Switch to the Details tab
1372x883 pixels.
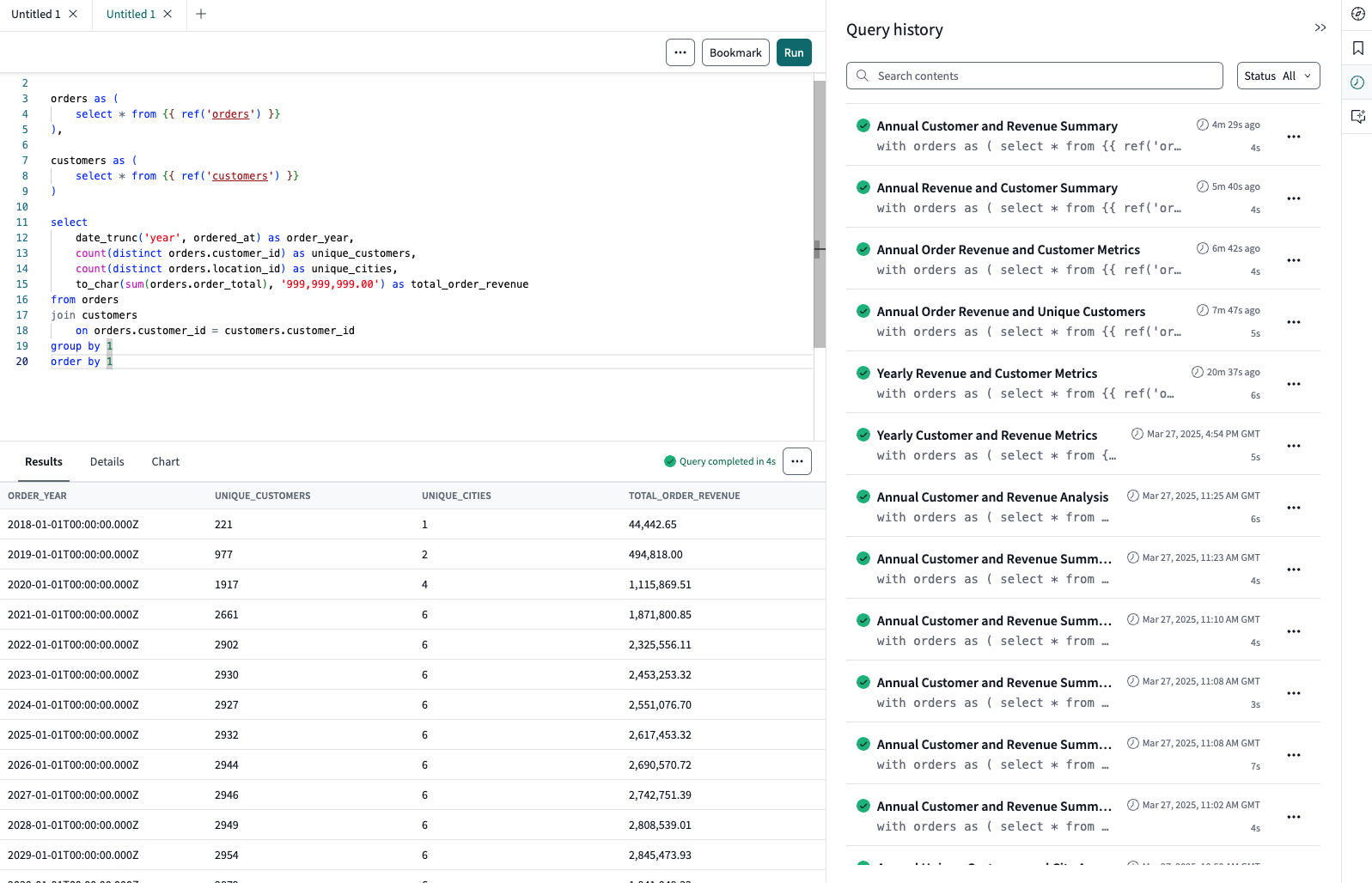107,461
